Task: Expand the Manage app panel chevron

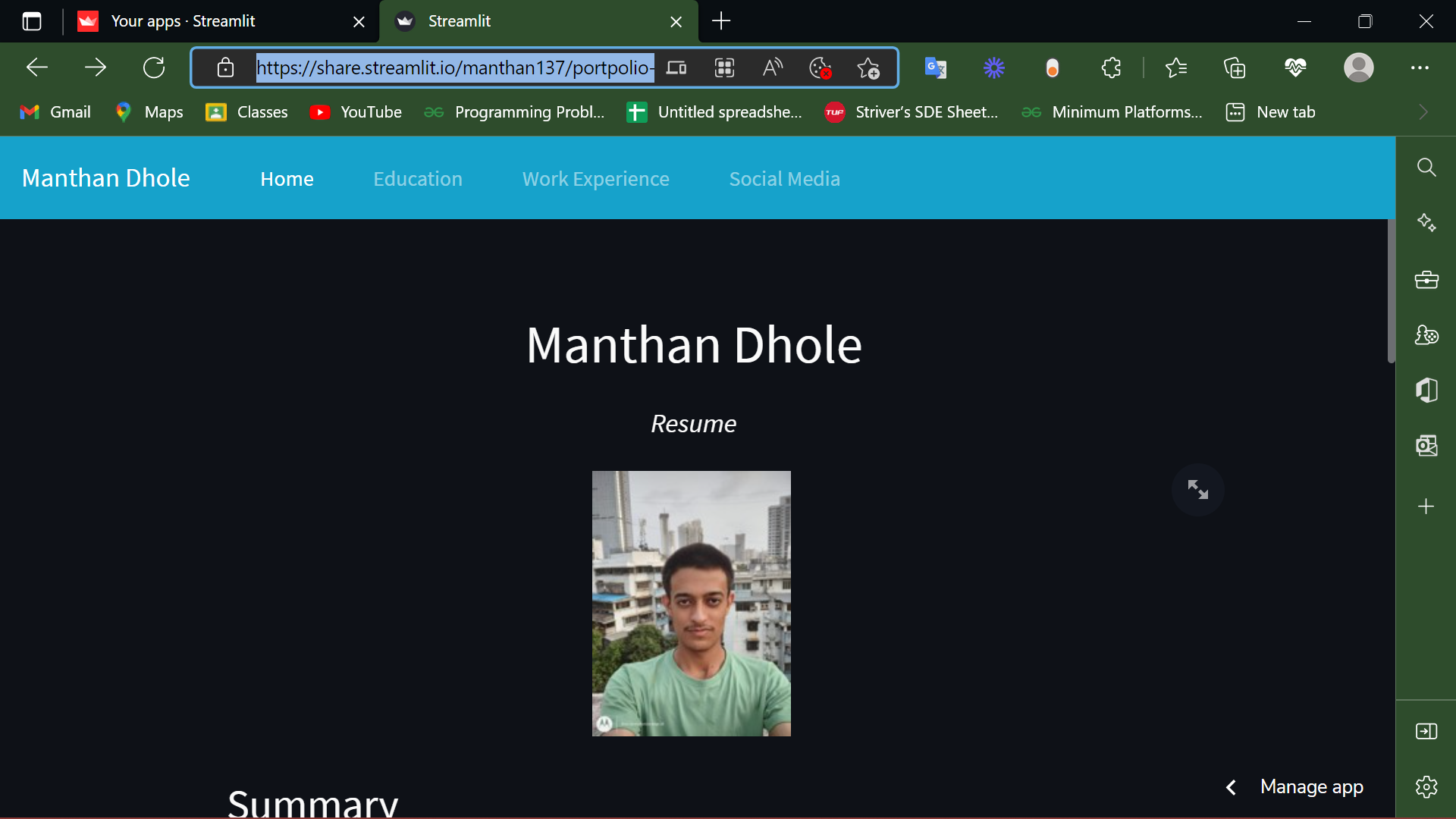Action: click(x=1231, y=787)
